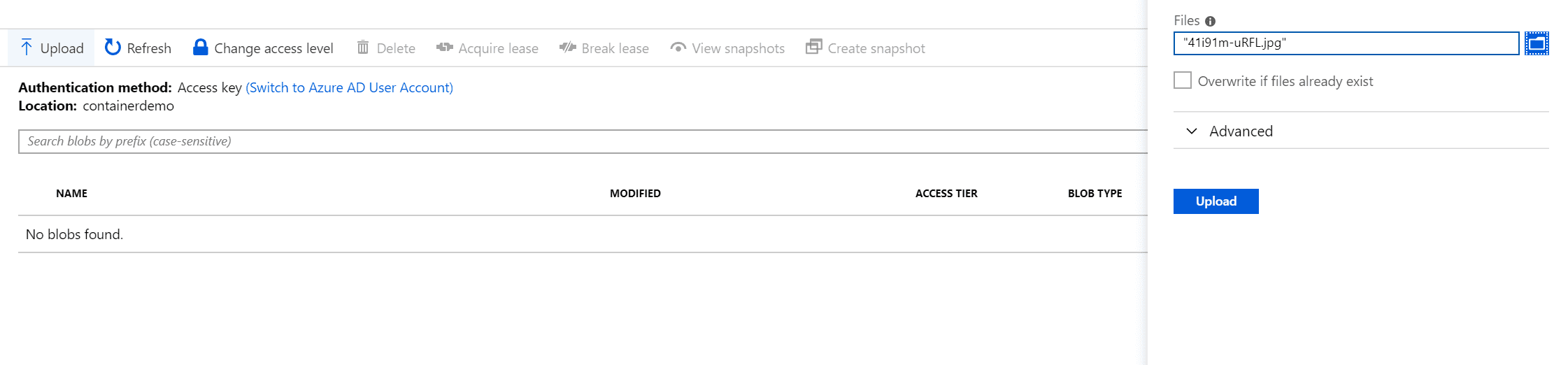1568x365 pixels.
Task: Click the eye icon for View snapshots
Action: (x=678, y=48)
